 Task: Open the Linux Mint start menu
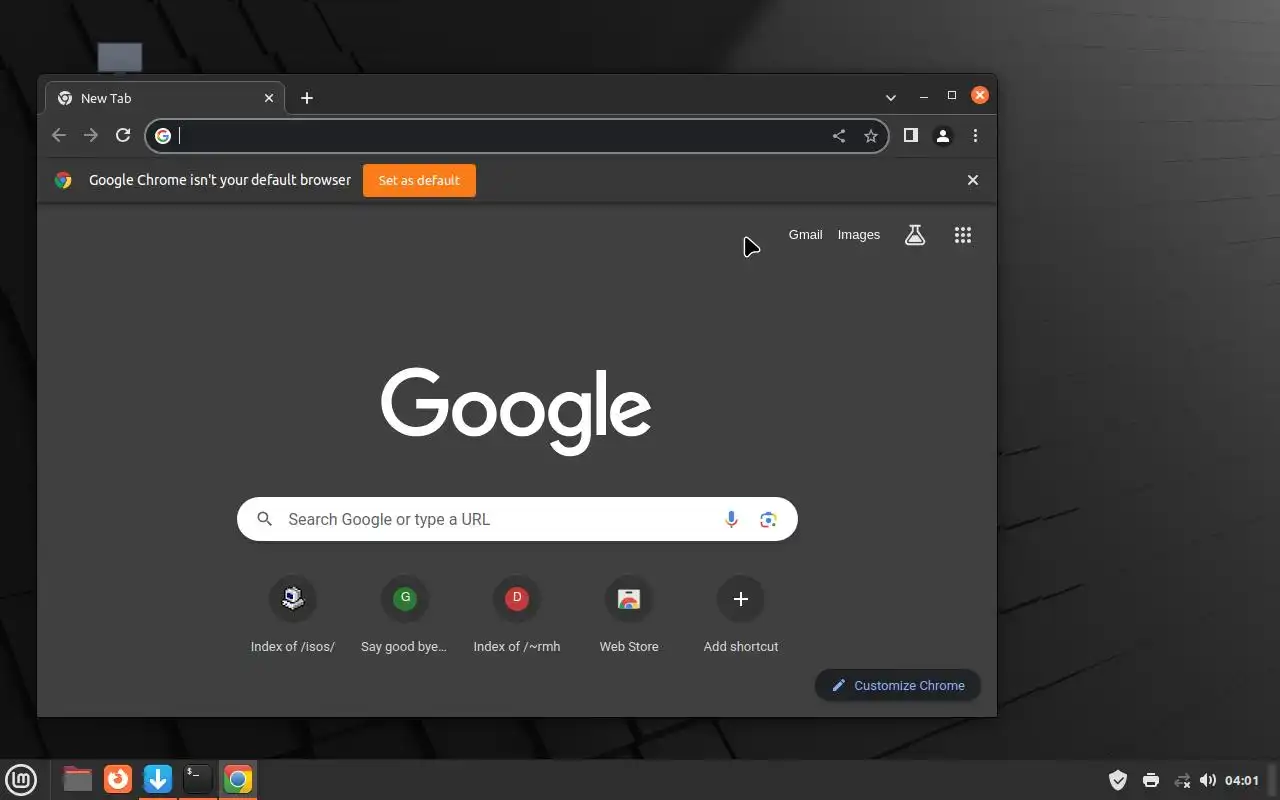pyautogui.click(x=21, y=779)
